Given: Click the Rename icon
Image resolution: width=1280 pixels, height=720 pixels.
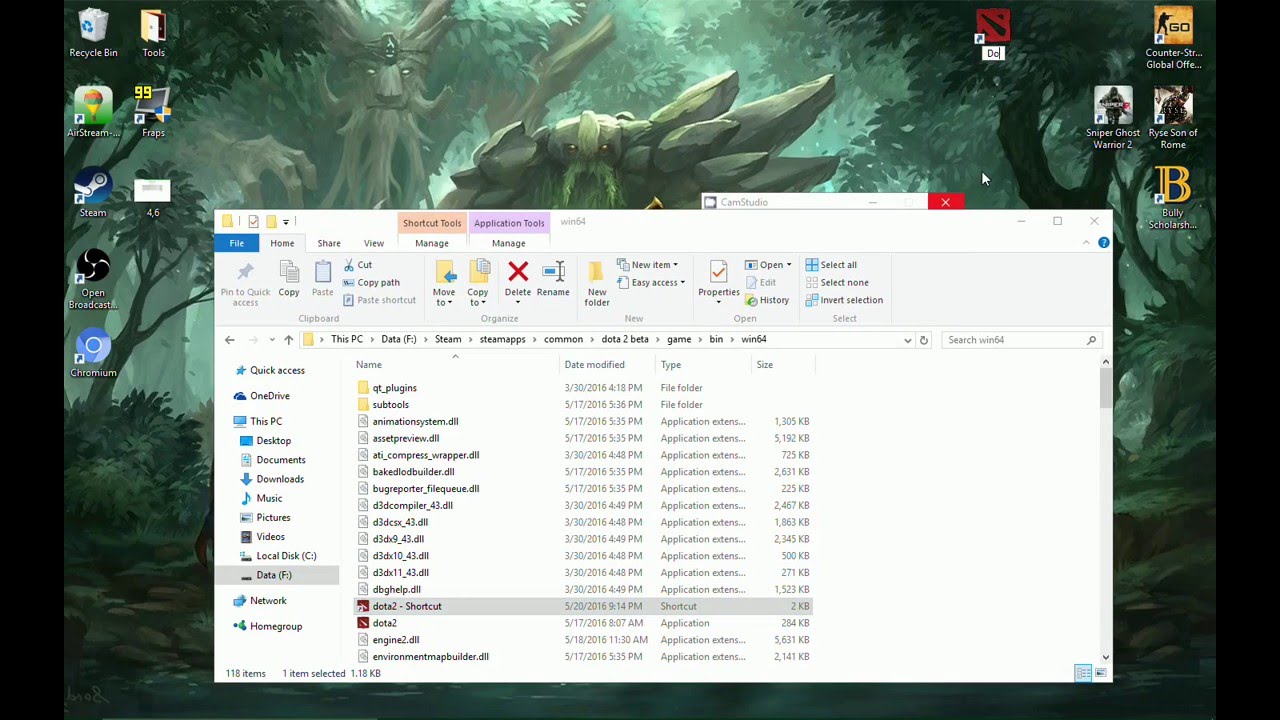Looking at the screenshot, I should 553,272.
